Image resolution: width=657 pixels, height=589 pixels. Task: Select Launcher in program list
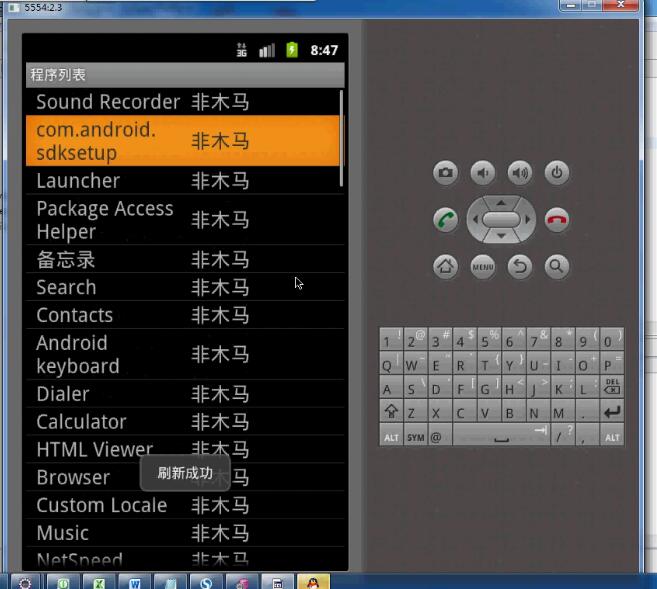(185, 181)
